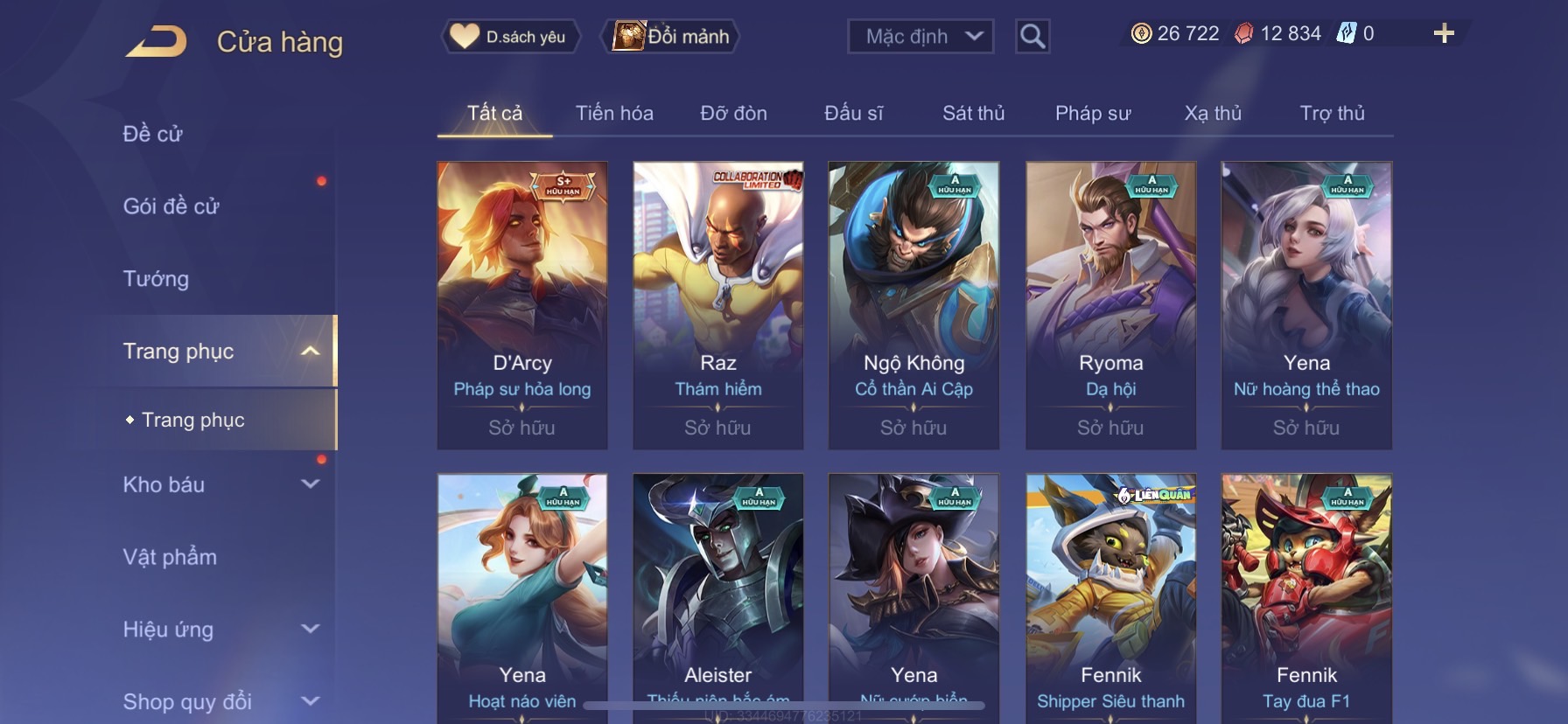Switch to the Sát thủ tab
Image resolution: width=1568 pixels, height=724 pixels.
click(973, 114)
